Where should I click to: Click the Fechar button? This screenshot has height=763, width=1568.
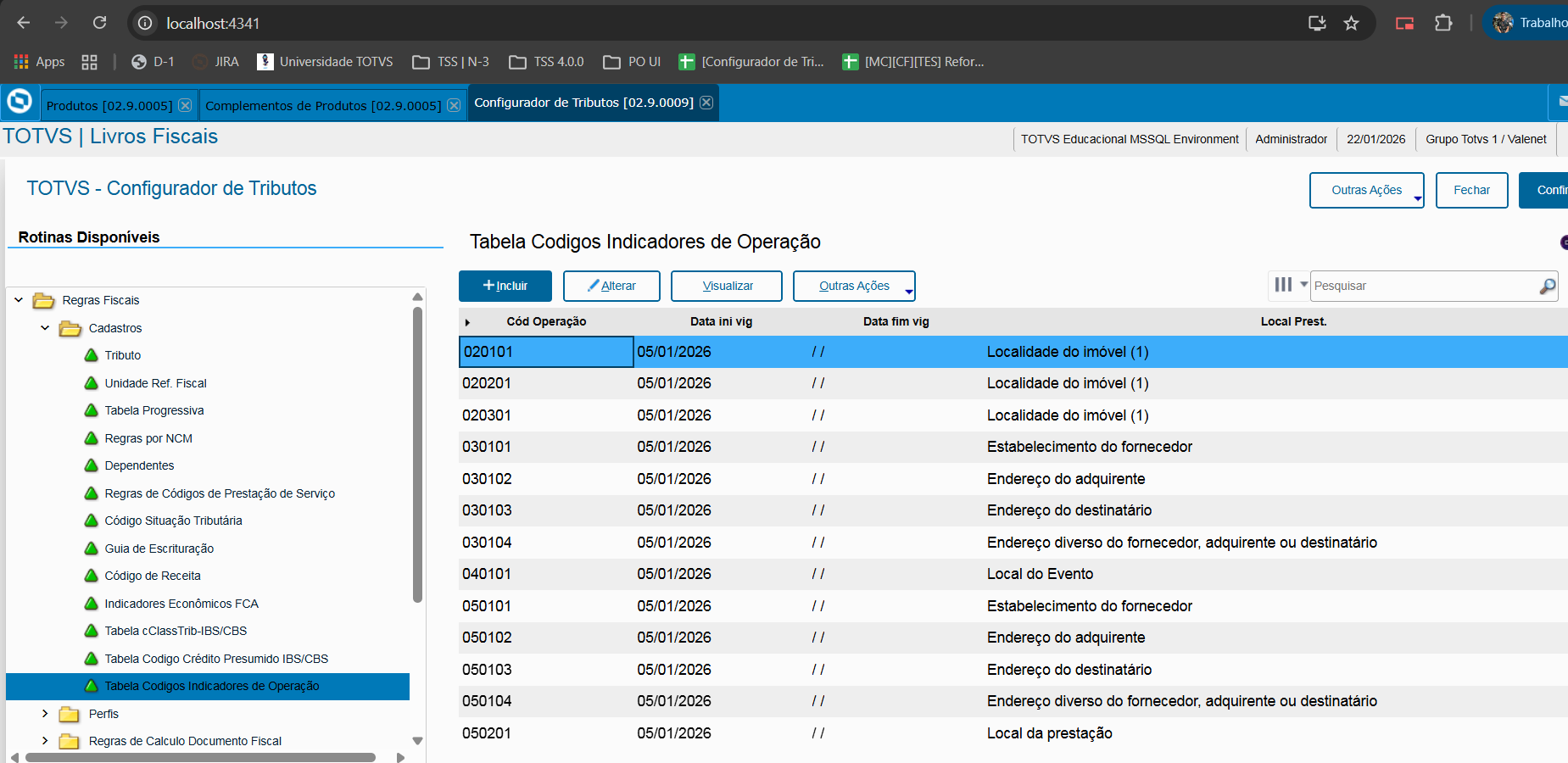[1471, 190]
